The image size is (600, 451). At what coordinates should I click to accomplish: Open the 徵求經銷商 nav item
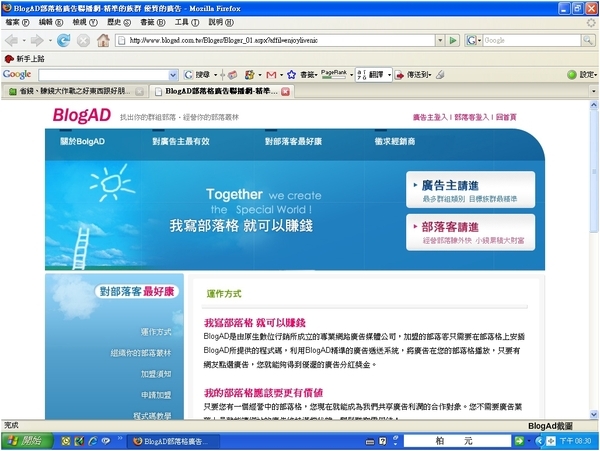pyautogui.click(x=395, y=141)
